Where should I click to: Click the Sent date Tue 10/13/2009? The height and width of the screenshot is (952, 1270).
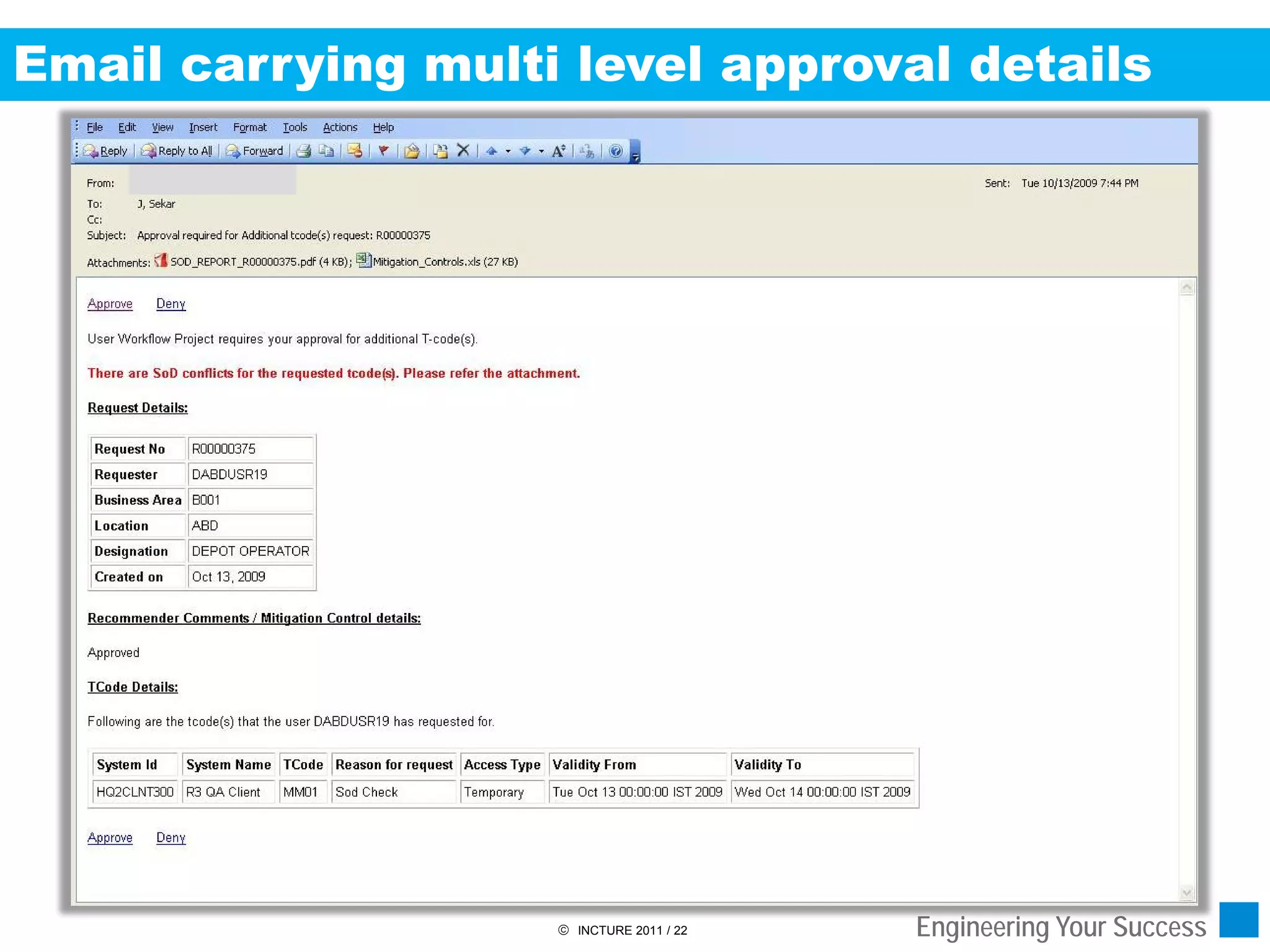[x=1080, y=183]
